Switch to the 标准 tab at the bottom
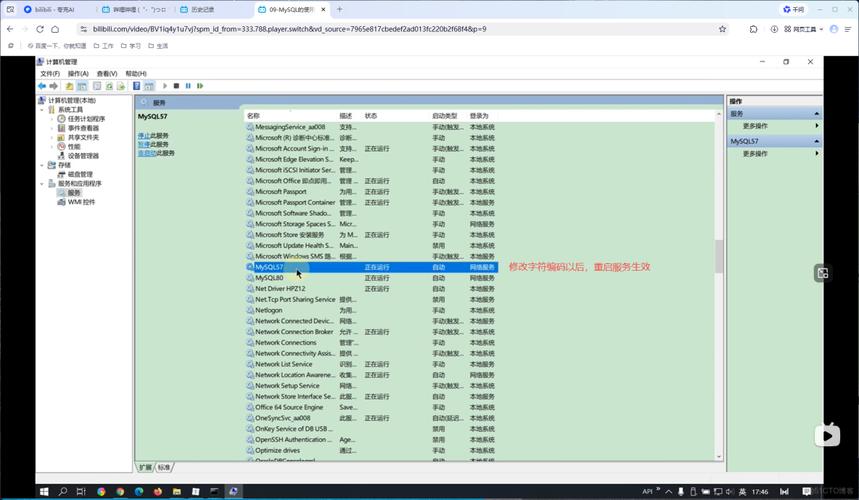The image size is (859, 500). 164,467
